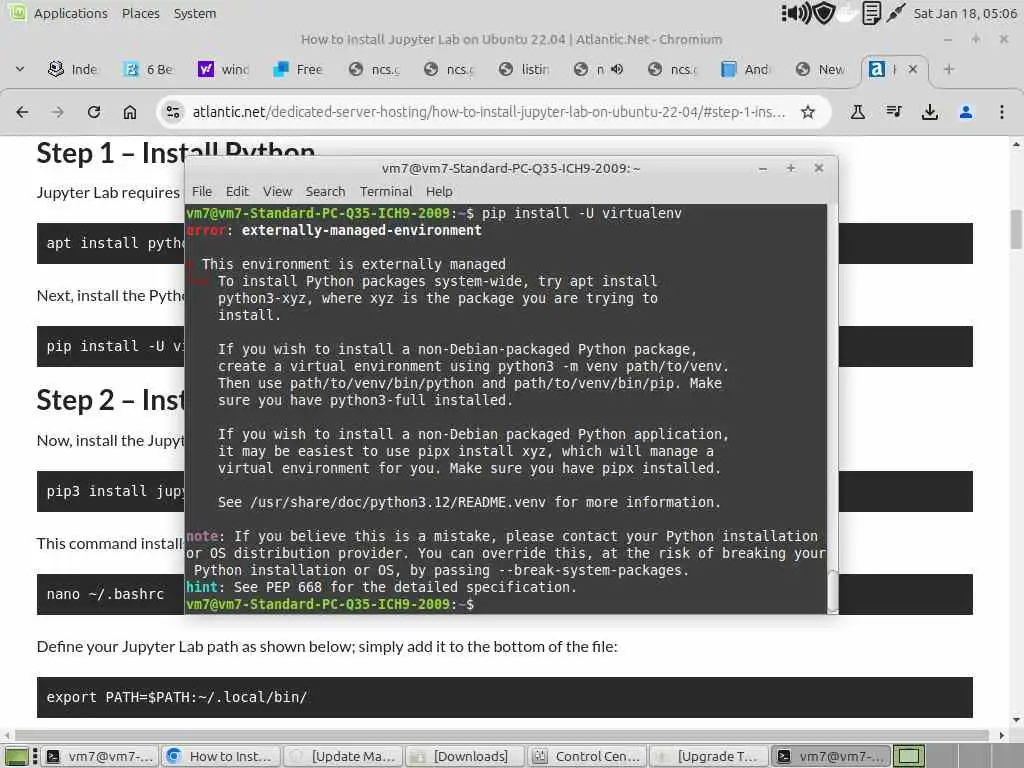Open the notes clipboard tray icon

[871, 13]
